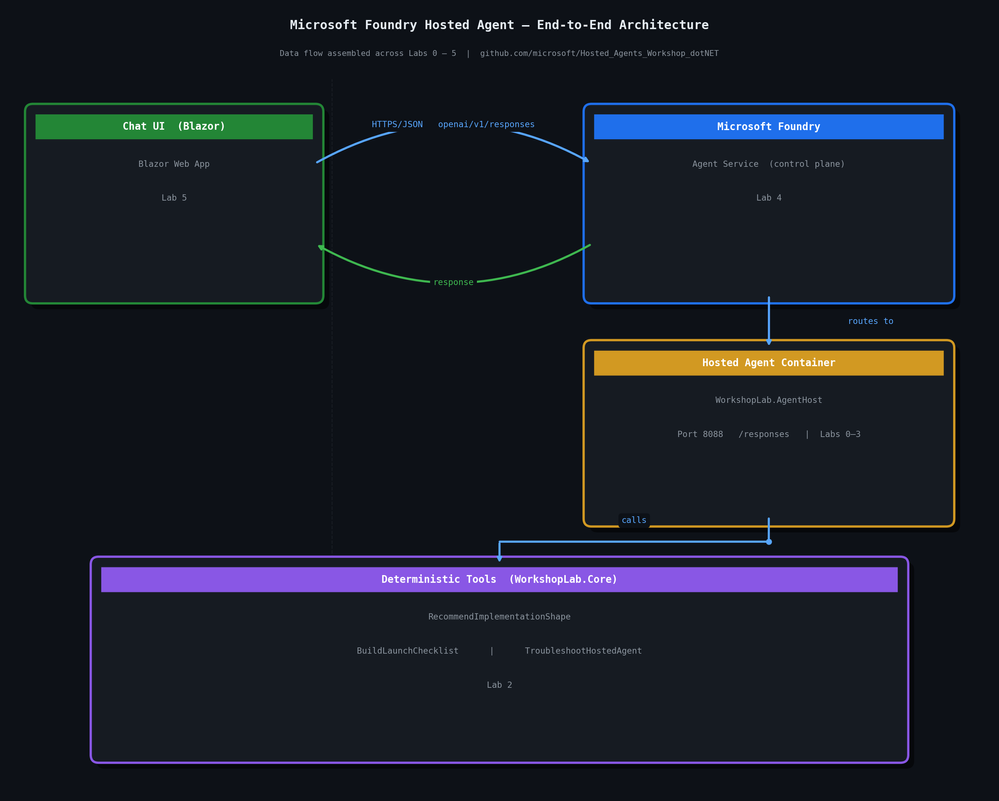Screen dimensions: 999x801
Task: Click the diagram title 'Microsoft Foundry Hosted Agent — End-to-End Architecture'
Action: (x=499, y=25)
